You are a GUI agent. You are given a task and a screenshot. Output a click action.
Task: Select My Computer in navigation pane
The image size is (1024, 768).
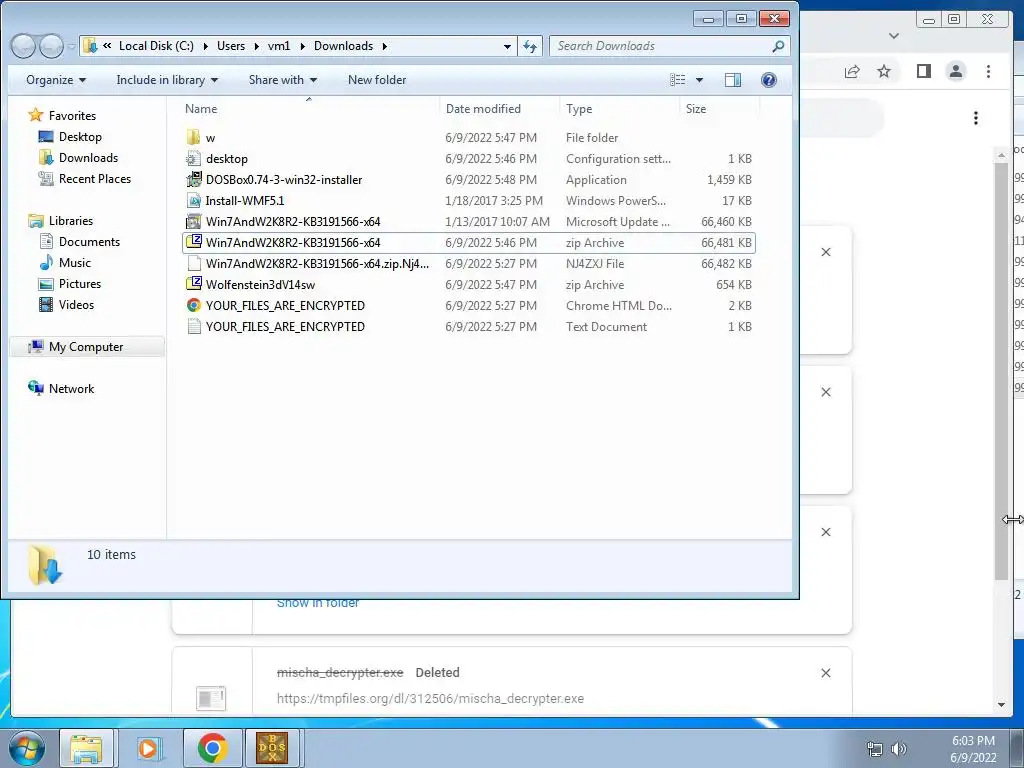click(86, 347)
